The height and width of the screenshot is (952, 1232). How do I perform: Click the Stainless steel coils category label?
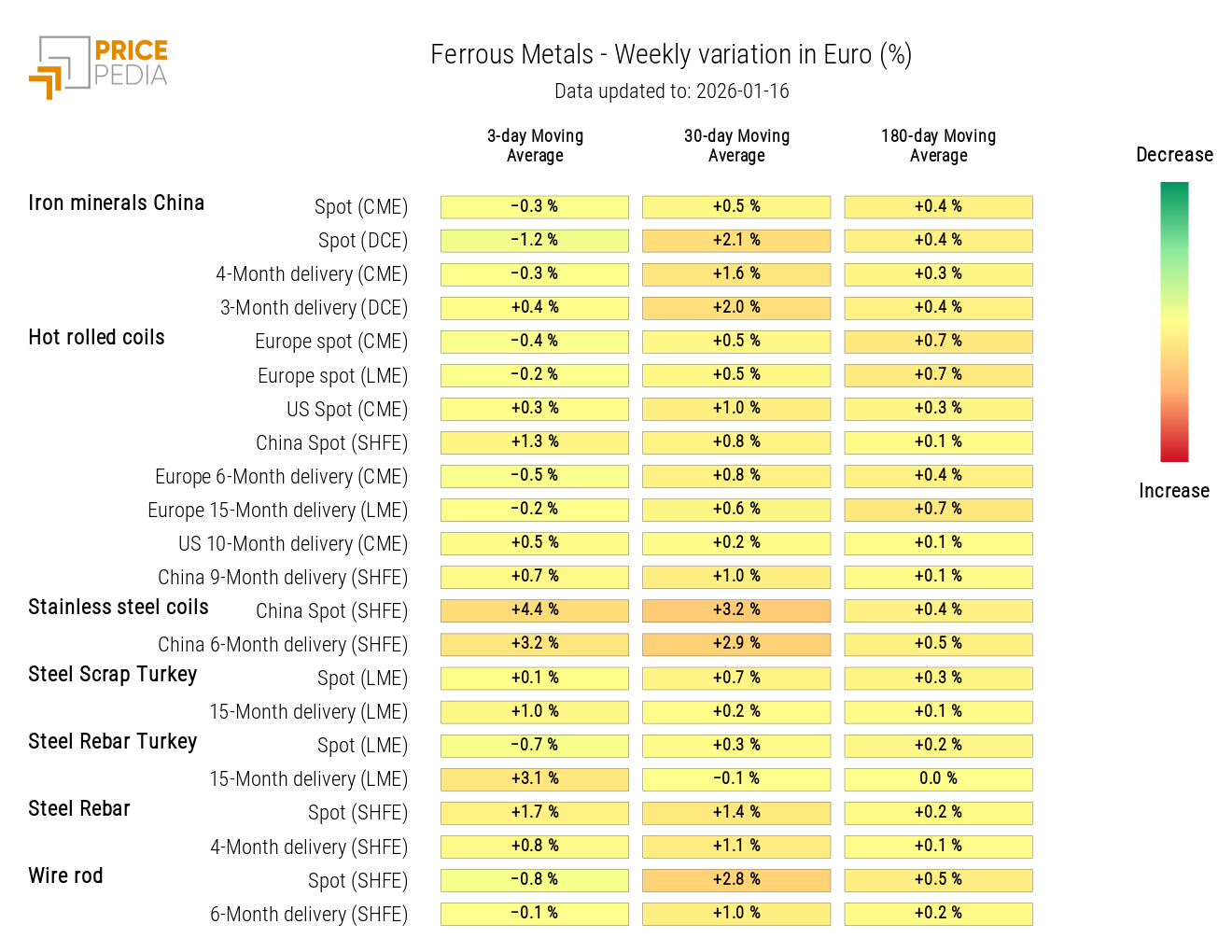coord(119,608)
